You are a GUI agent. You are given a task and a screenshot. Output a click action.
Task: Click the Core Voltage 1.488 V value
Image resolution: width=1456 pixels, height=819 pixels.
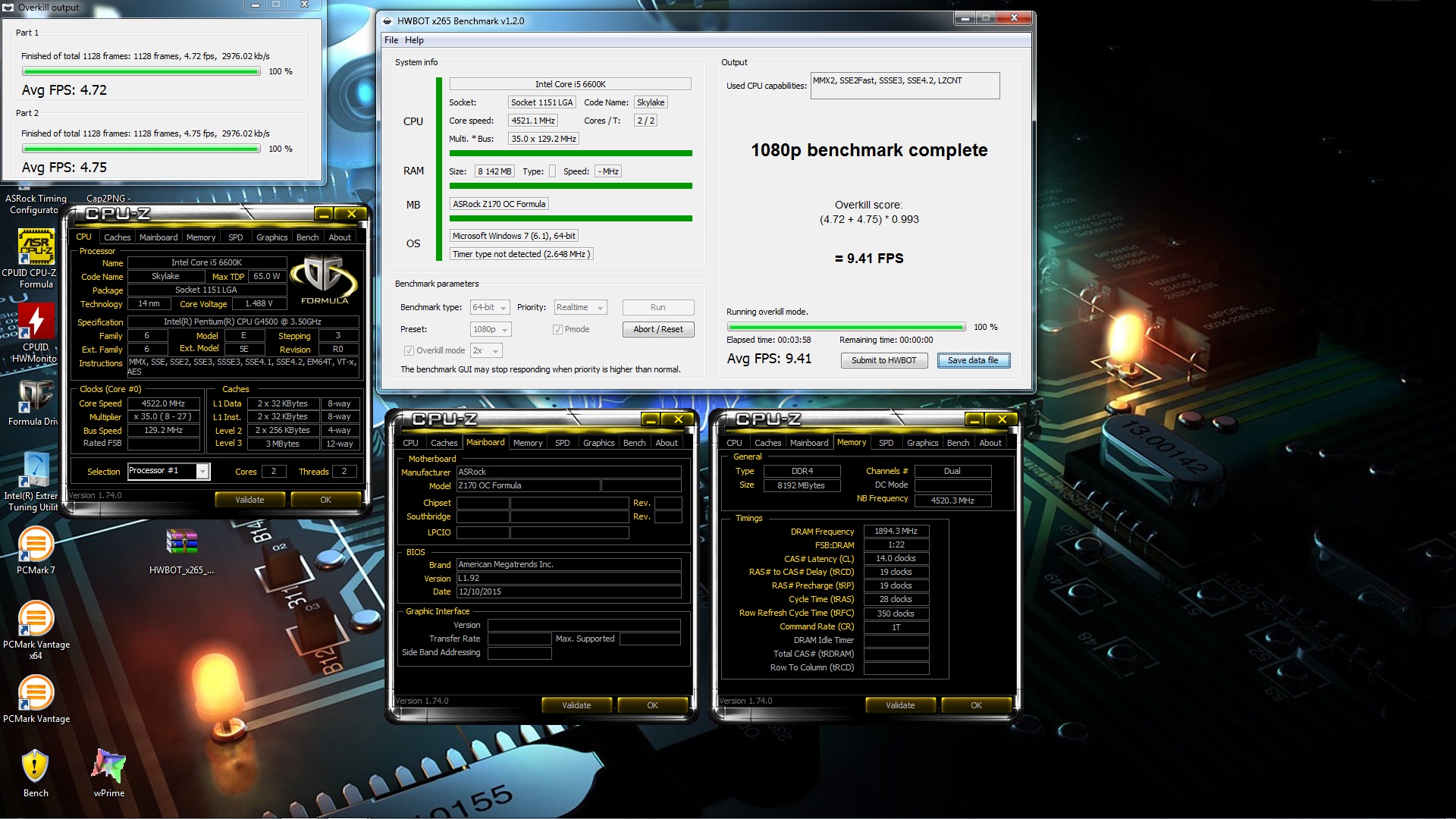click(258, 304)
